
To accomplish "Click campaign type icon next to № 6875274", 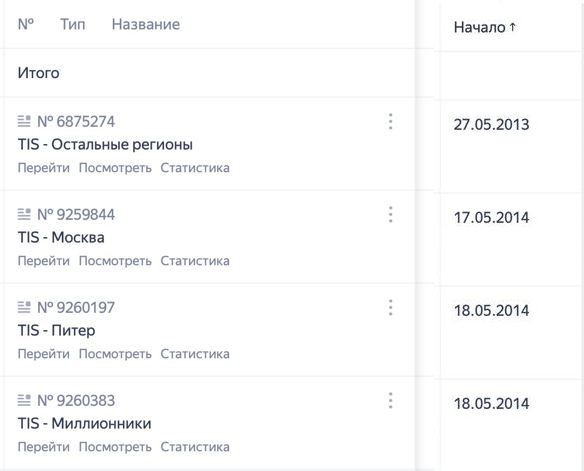I will [24, 121].
